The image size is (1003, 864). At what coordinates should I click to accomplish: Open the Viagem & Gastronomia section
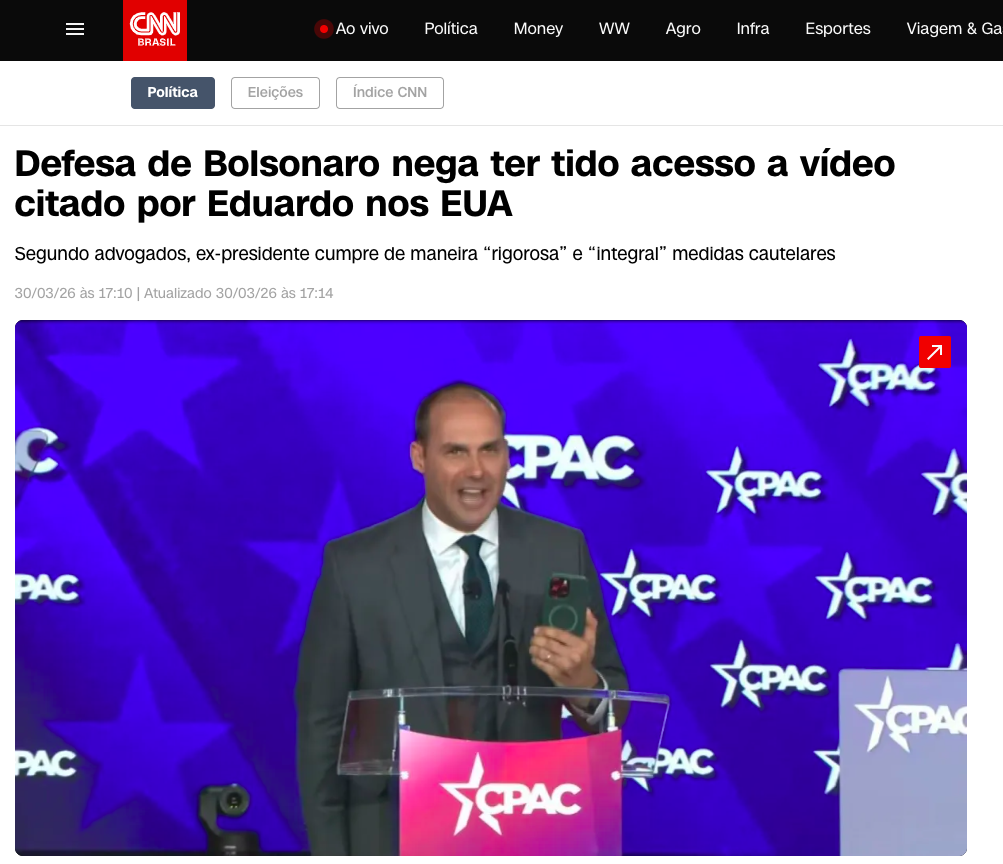[954, 29]
